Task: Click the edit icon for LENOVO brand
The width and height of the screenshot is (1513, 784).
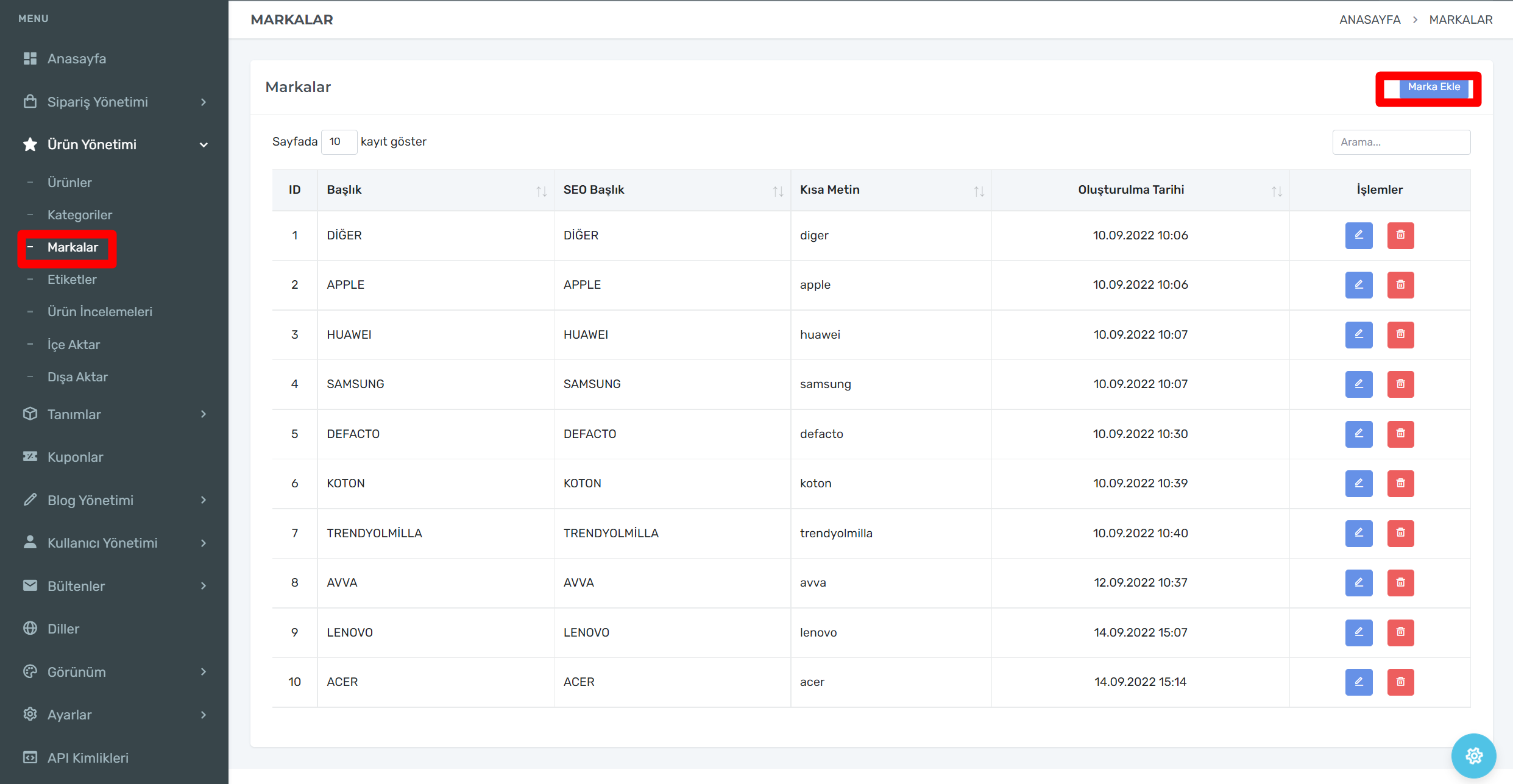Action: point(1358,632)
